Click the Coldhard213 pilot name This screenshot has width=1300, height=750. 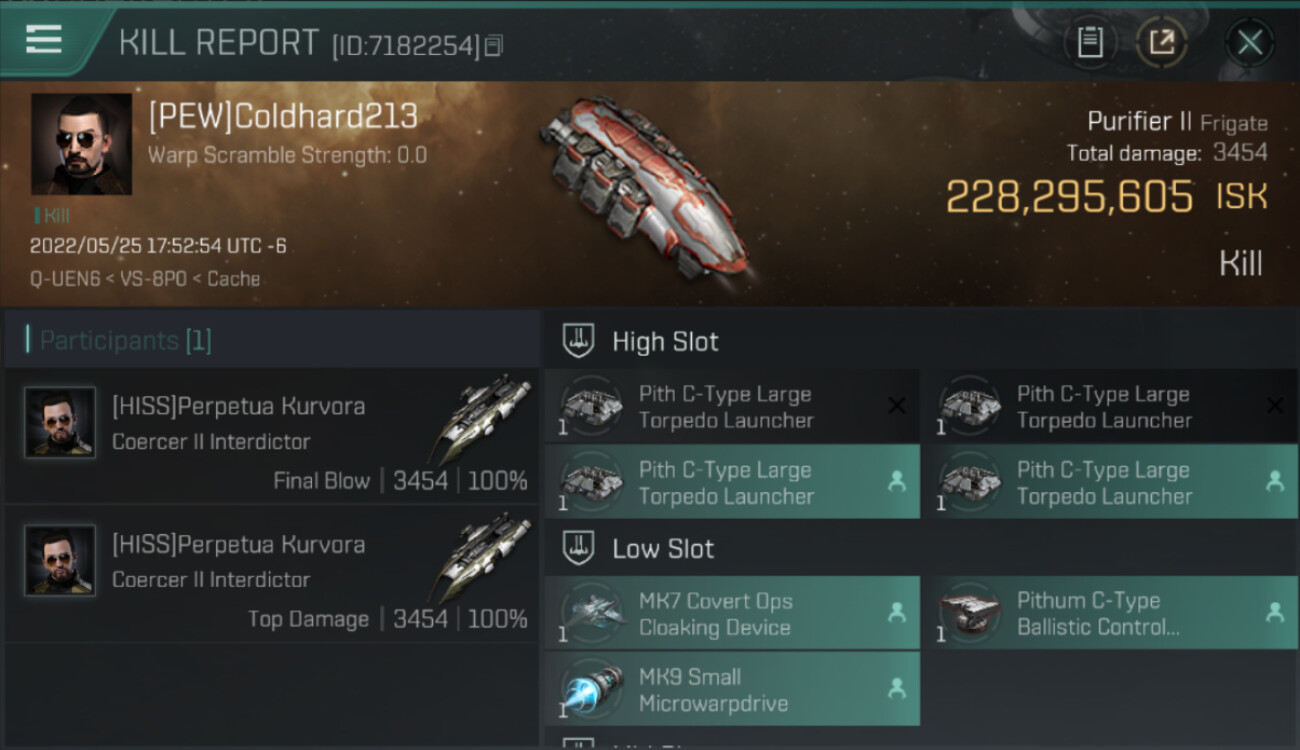[x=283, y=117]
